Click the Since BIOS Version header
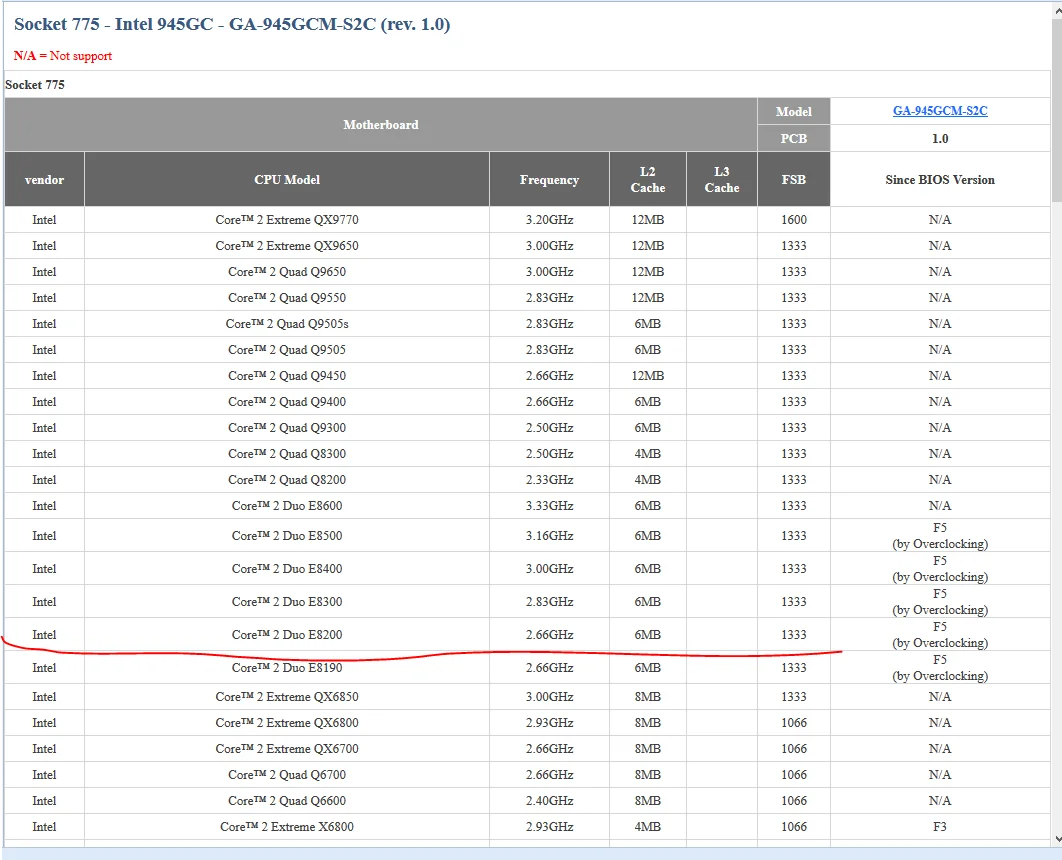 pos(939,180)
